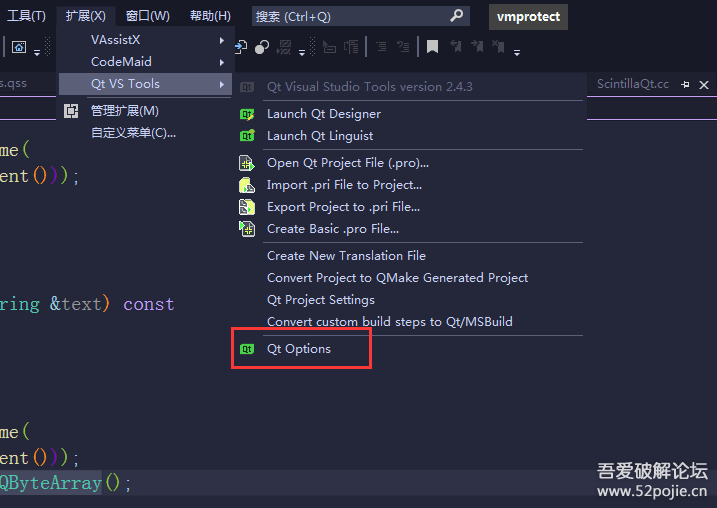Switch to the .qss file tab

click(13, 83)
